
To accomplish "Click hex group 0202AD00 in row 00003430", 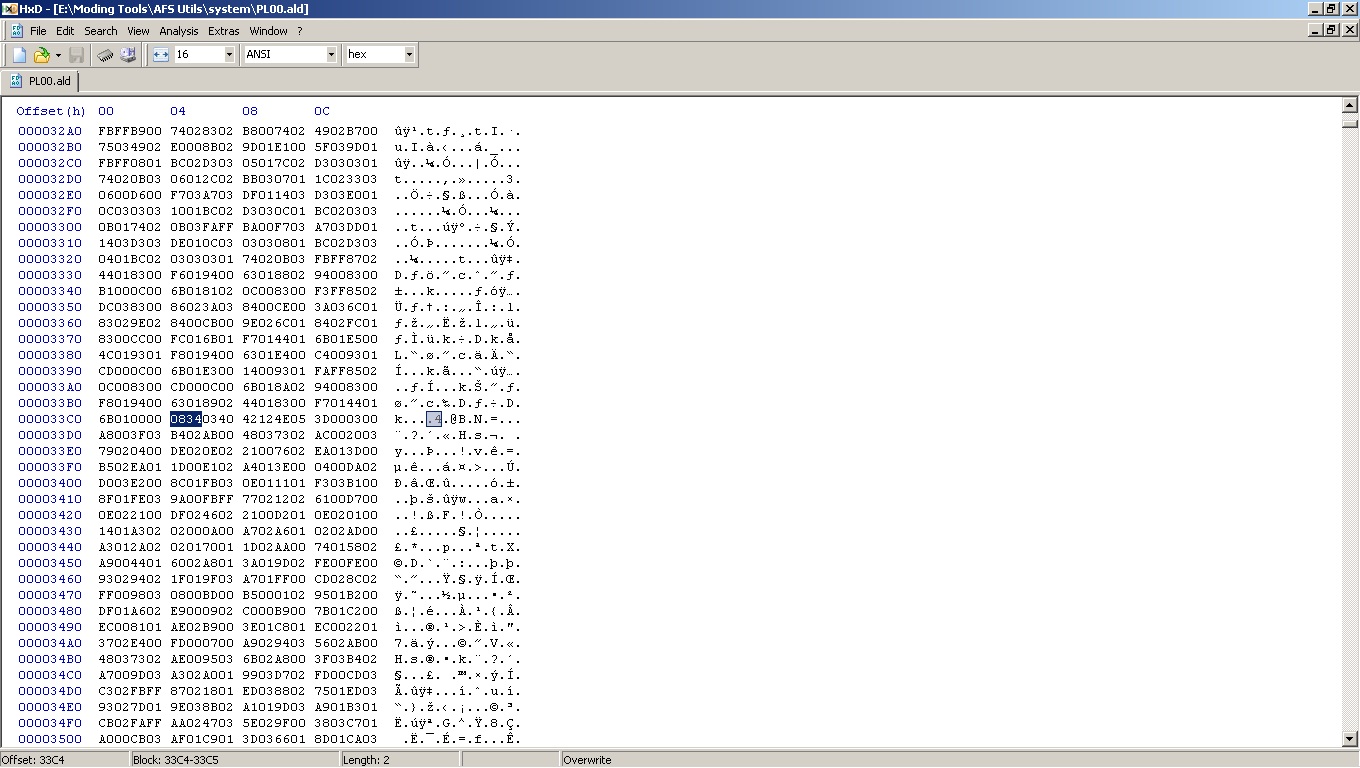I will click(346, 531).
